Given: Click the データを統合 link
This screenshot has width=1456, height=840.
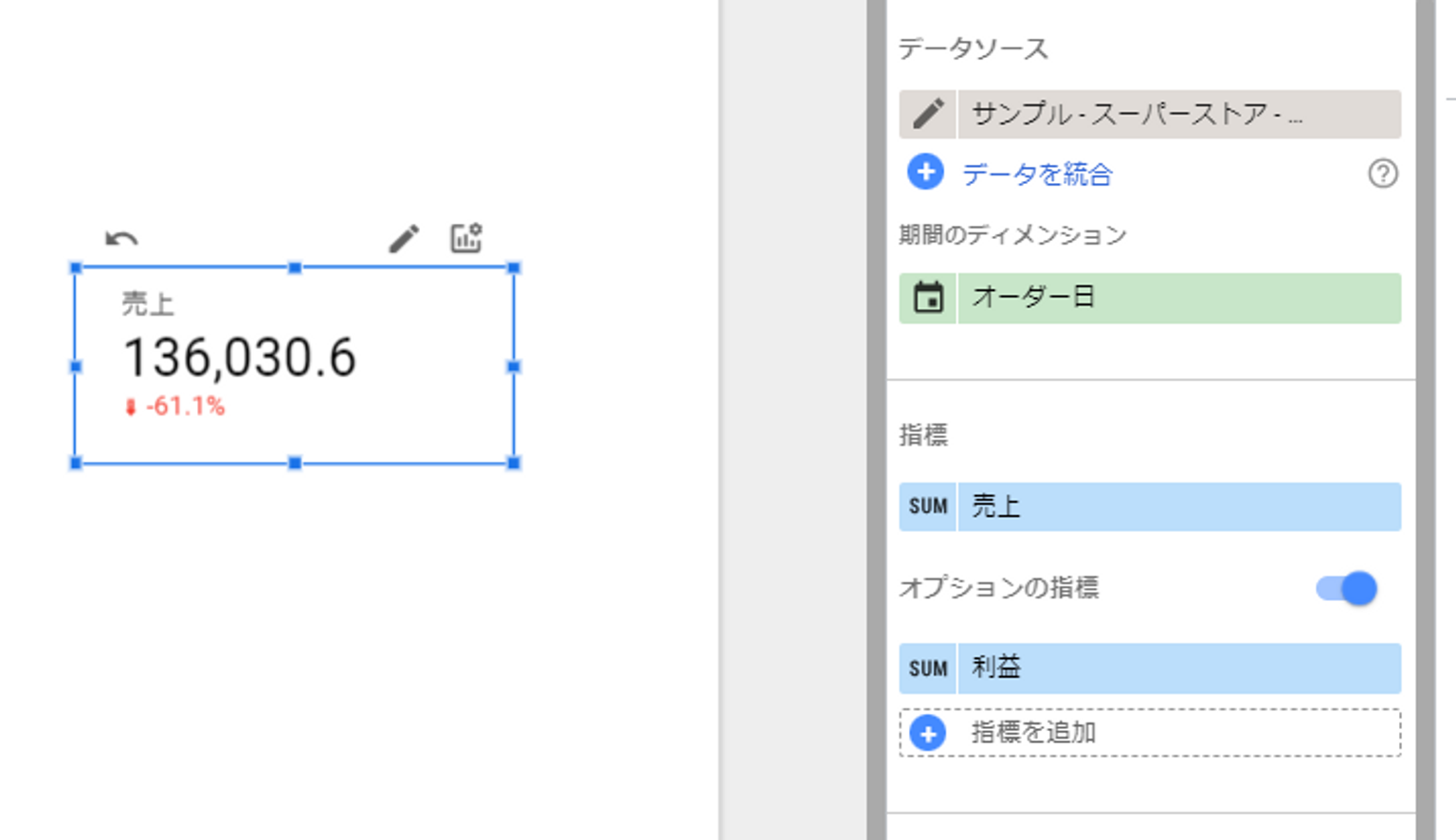Looking at the screenshot, I should (1037, 173).
